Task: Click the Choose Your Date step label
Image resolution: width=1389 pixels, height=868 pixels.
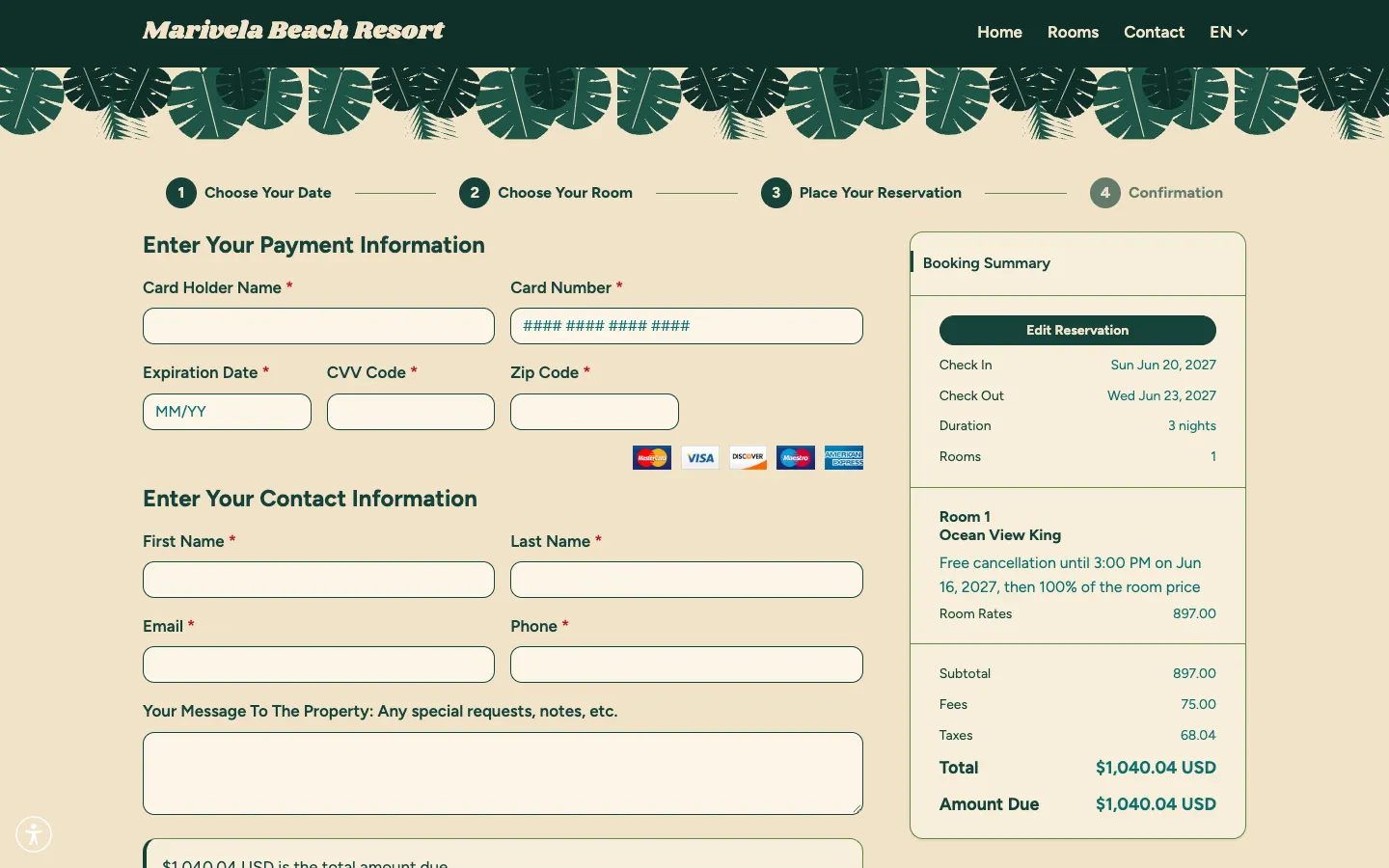Action: click(x=268, y=193)
